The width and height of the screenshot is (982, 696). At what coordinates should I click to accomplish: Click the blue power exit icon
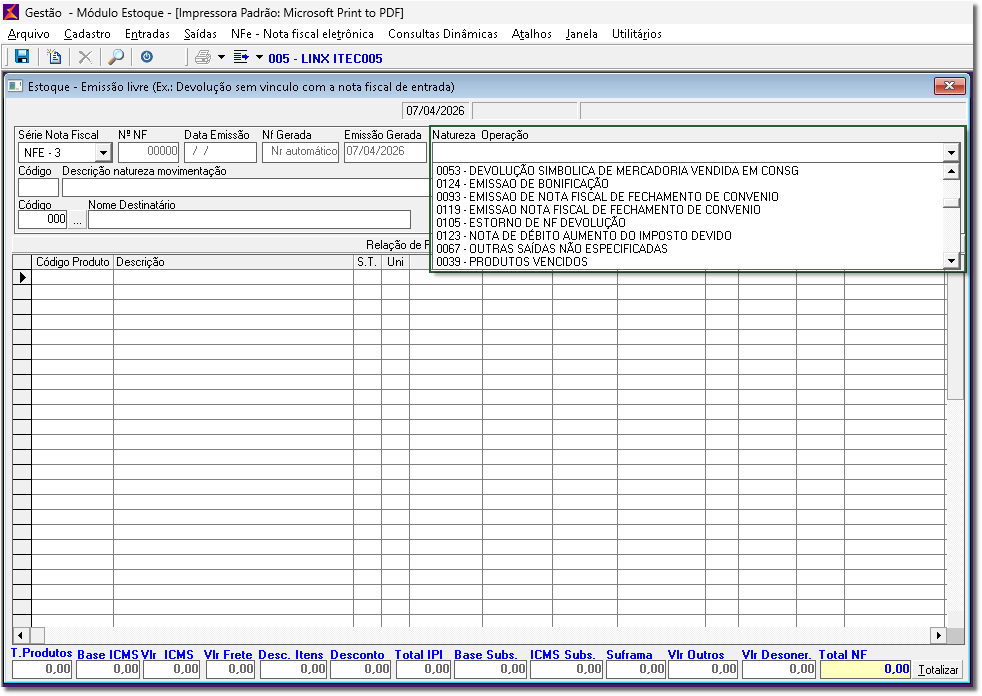[147, 58]
